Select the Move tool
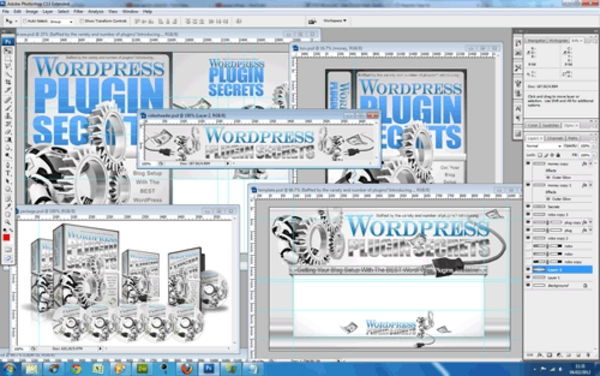The height and width of the screenshot is (376, 600). 8,50
